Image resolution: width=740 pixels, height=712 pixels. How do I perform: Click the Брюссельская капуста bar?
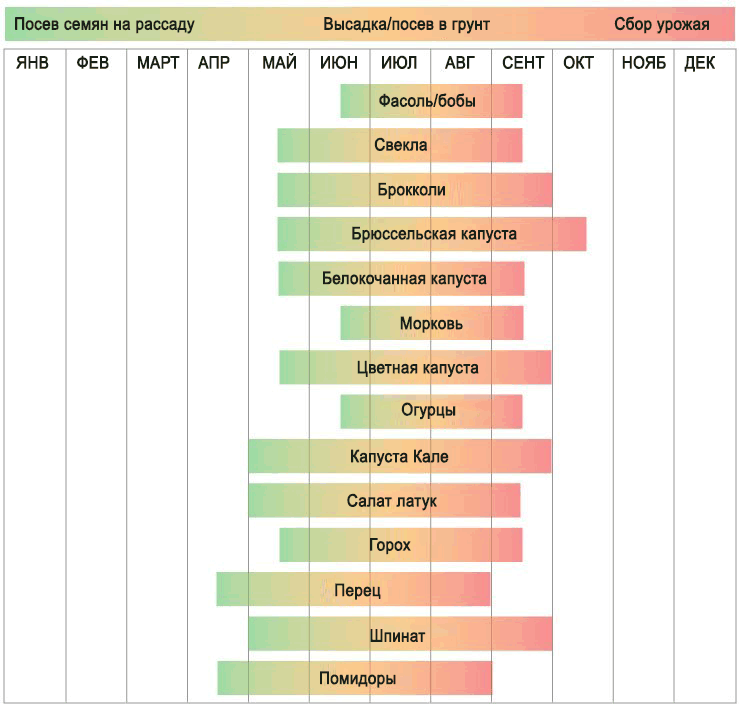(x=432, y=234)
